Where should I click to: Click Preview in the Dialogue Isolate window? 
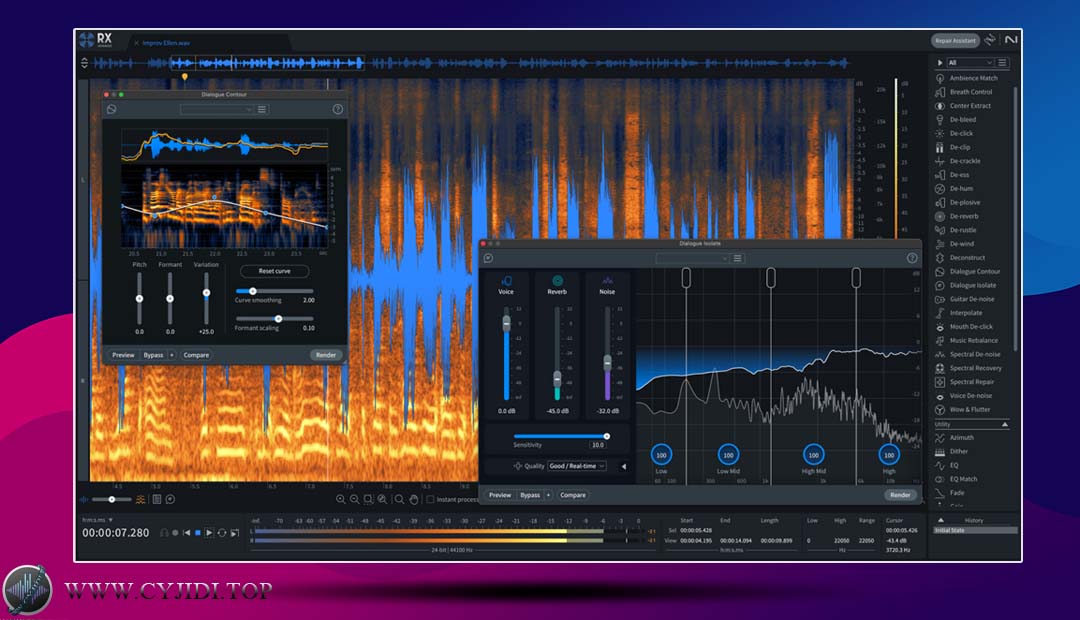pos(500,495)
